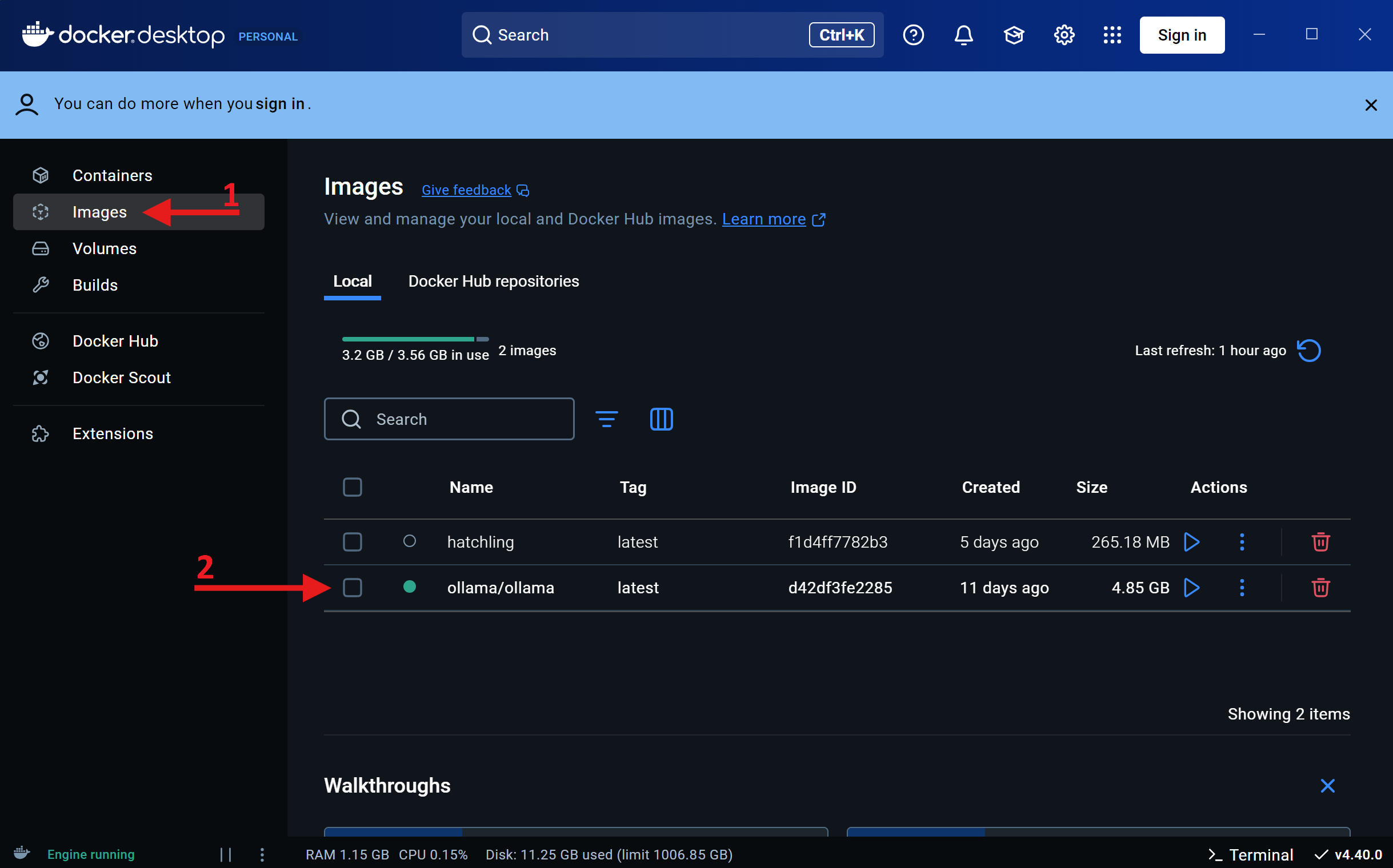1393x868 pixels.
Task: Pause the Docker engine
Action: point(226,855)
